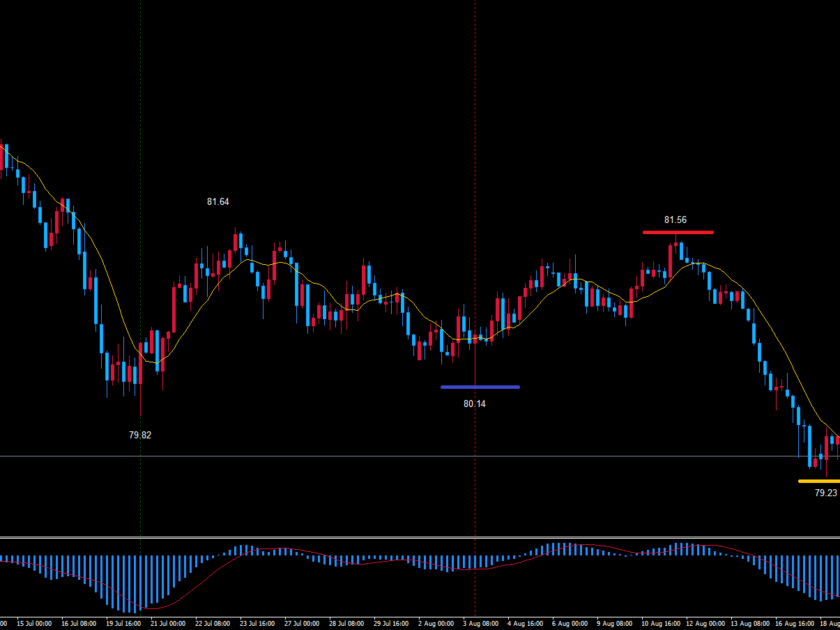
Task: Select the 79.23 price label
Action: (x=825, y=493)
